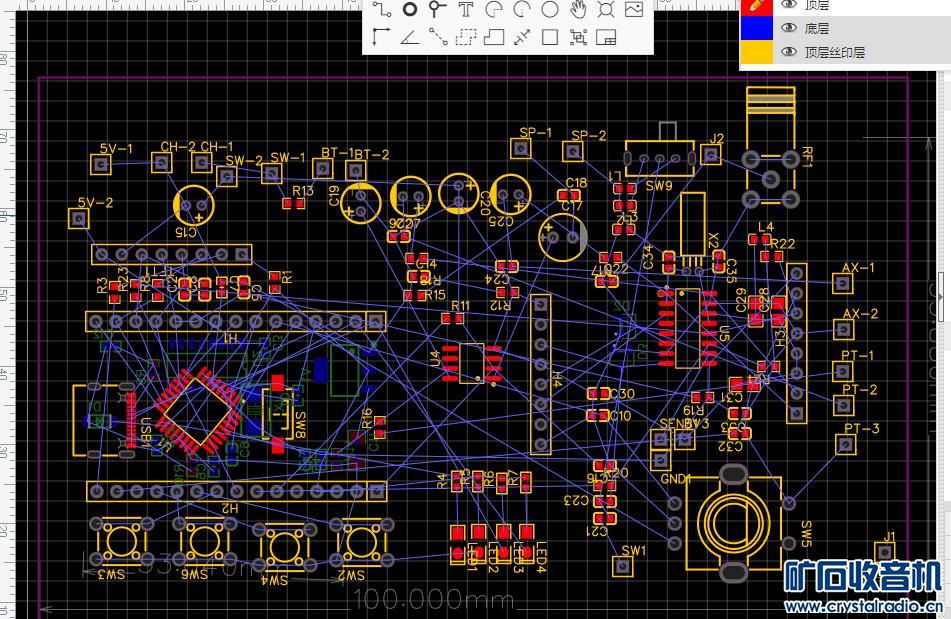Select the 底层 layer row label
The height and width of the screenshot is (619, 951).
816,28
